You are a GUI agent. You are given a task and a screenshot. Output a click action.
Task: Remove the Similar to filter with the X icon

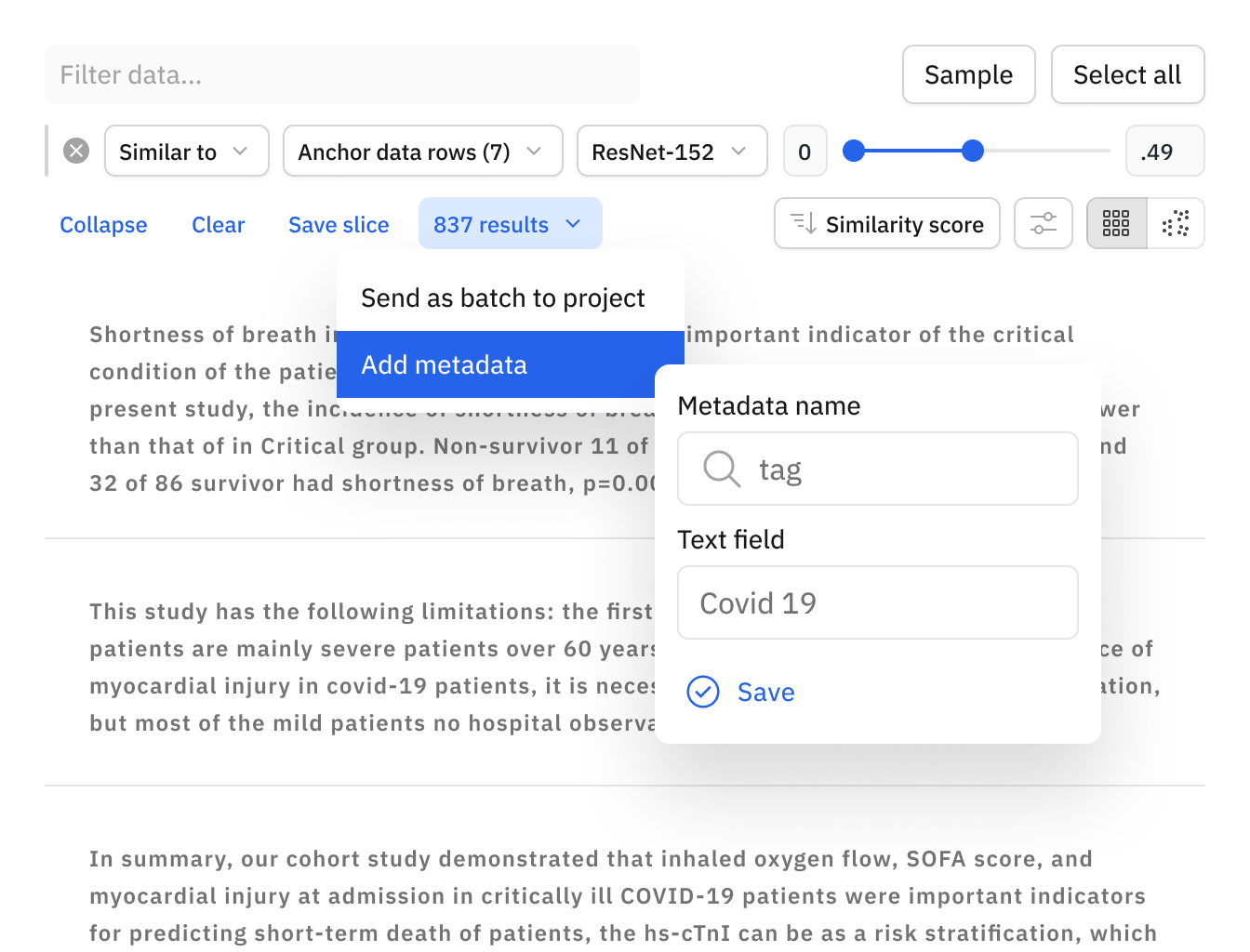tap(76, 151)
